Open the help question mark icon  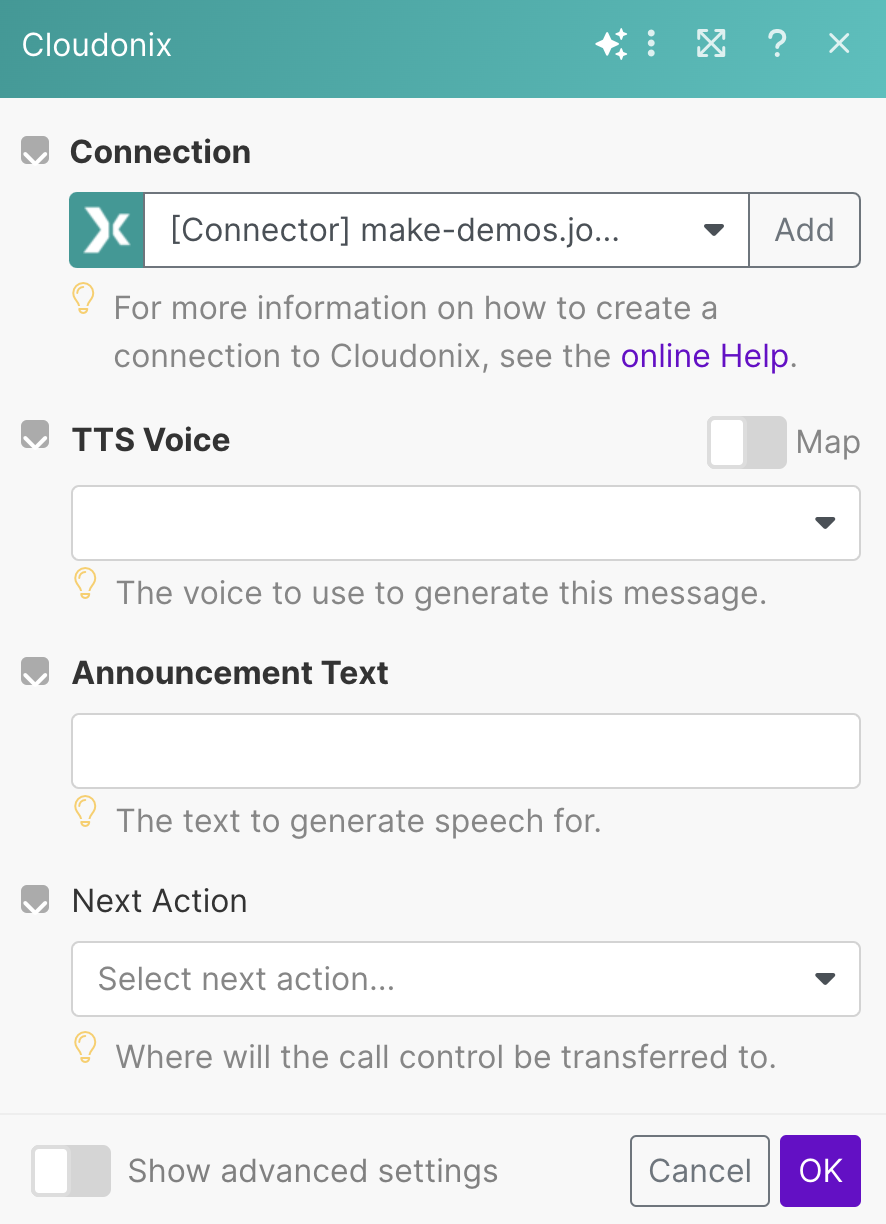pos(776,44)
